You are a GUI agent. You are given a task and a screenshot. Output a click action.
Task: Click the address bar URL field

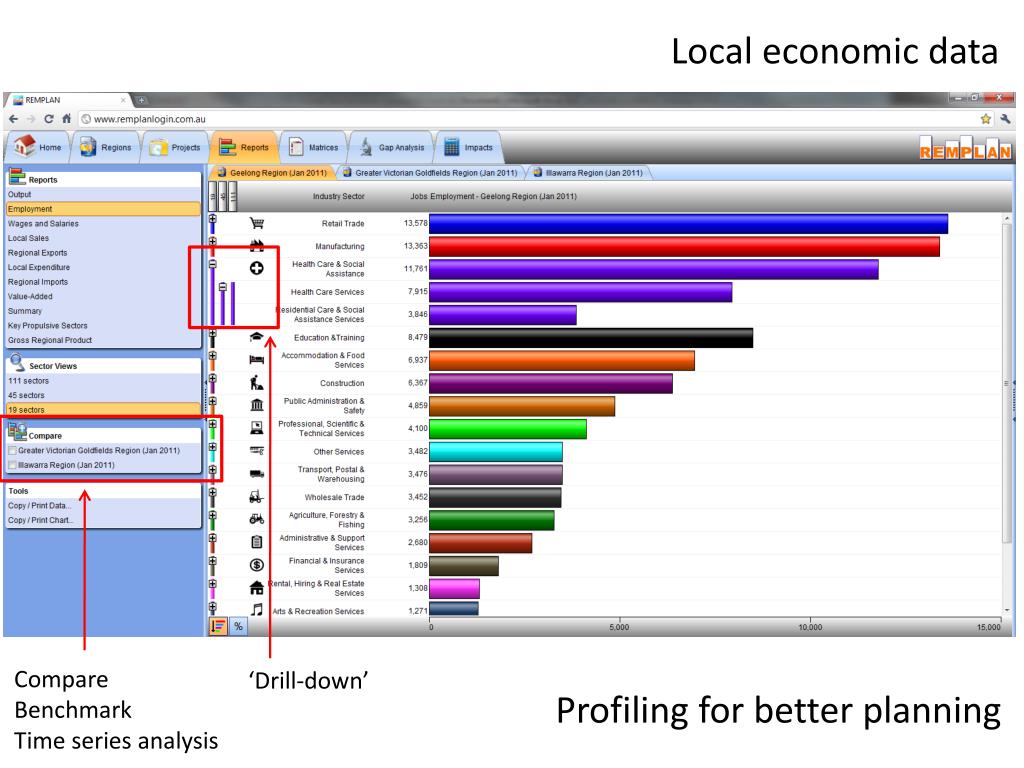pos(528,119)
